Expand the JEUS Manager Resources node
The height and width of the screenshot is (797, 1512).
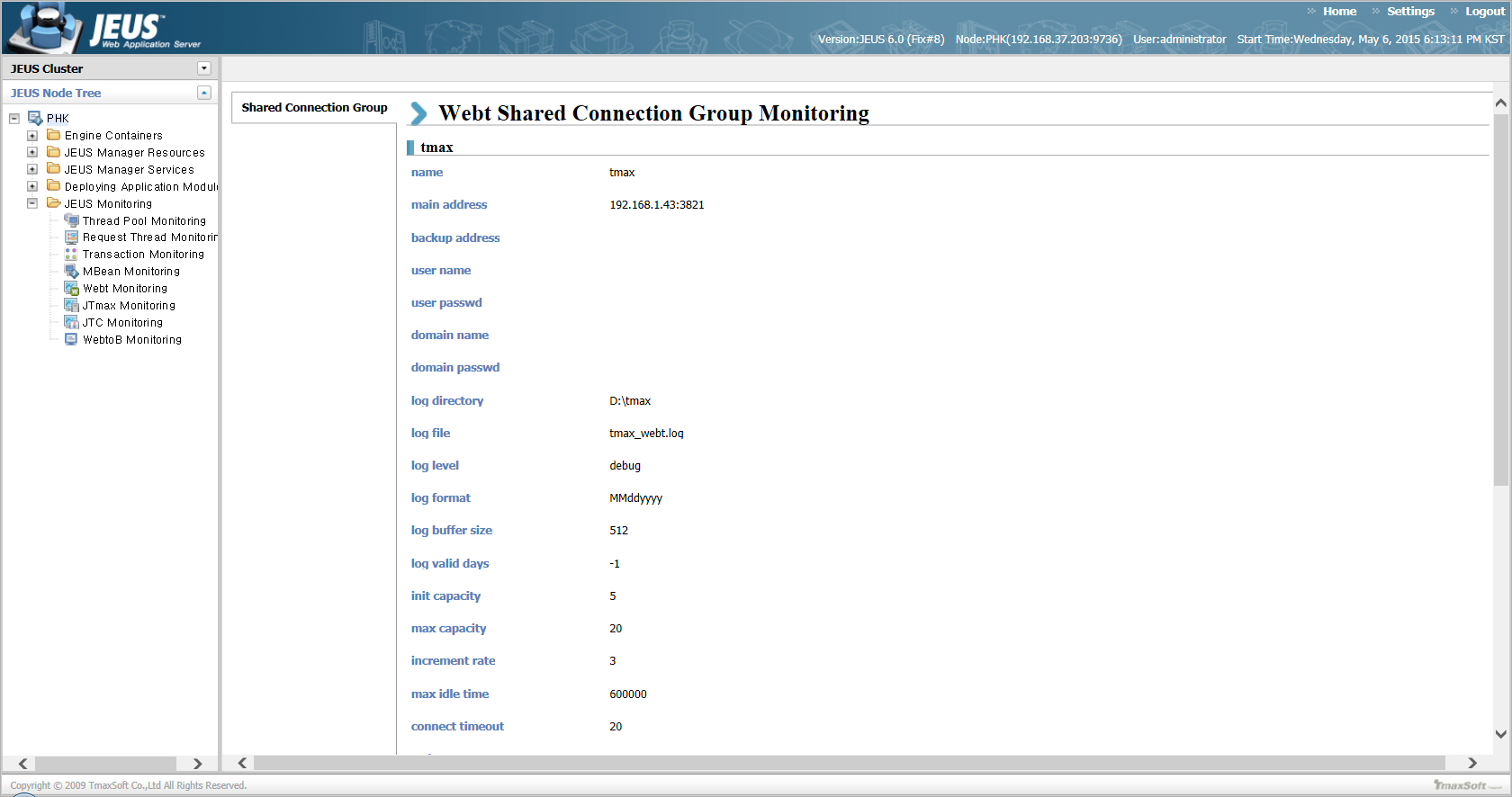tap(32, 153)
